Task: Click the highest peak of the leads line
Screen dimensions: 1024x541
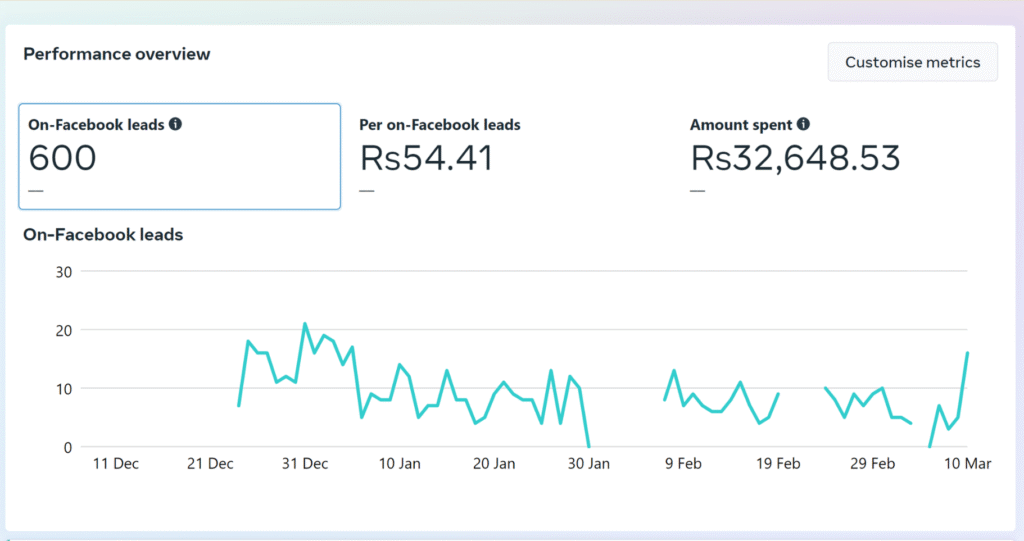Action: (305, 324)
